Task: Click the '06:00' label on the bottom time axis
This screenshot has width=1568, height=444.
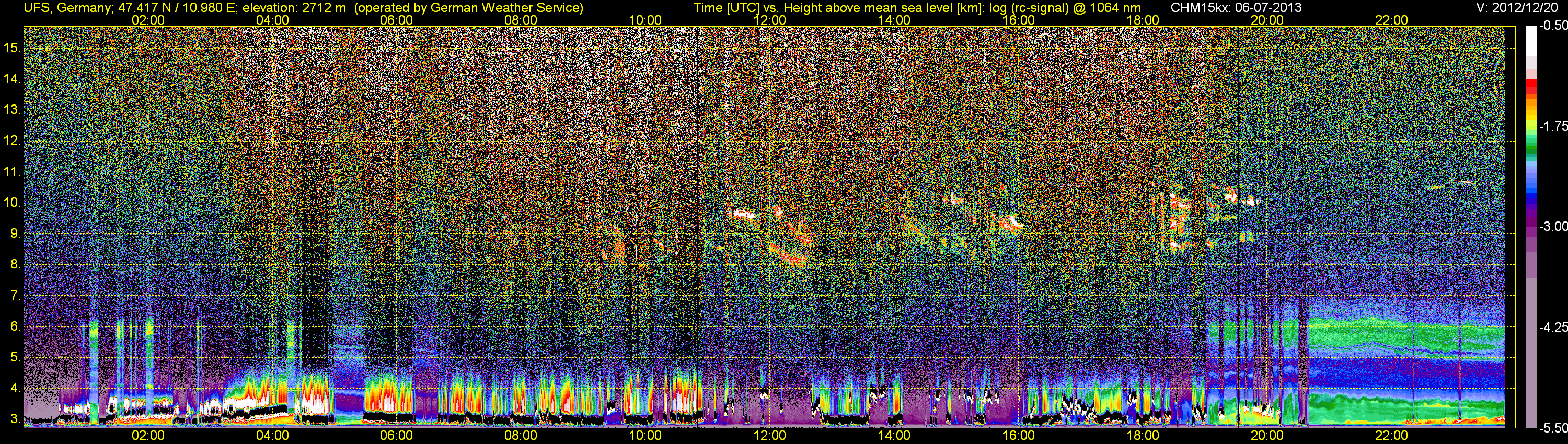Action: point(396,436)
